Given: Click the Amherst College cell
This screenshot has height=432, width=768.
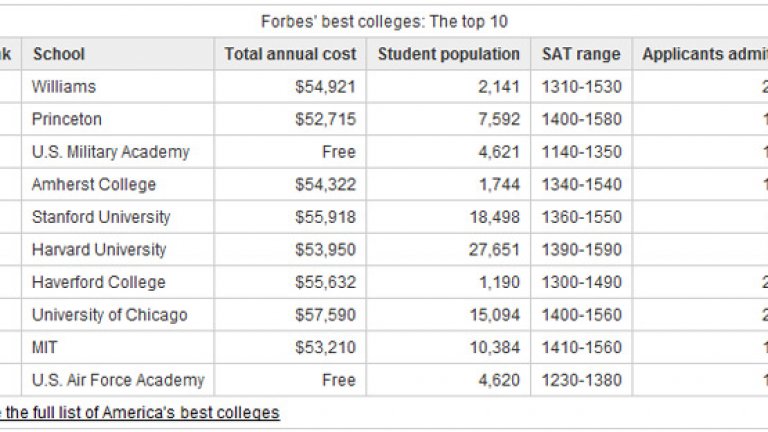Looking at the screenshot, I should (94, 184).
